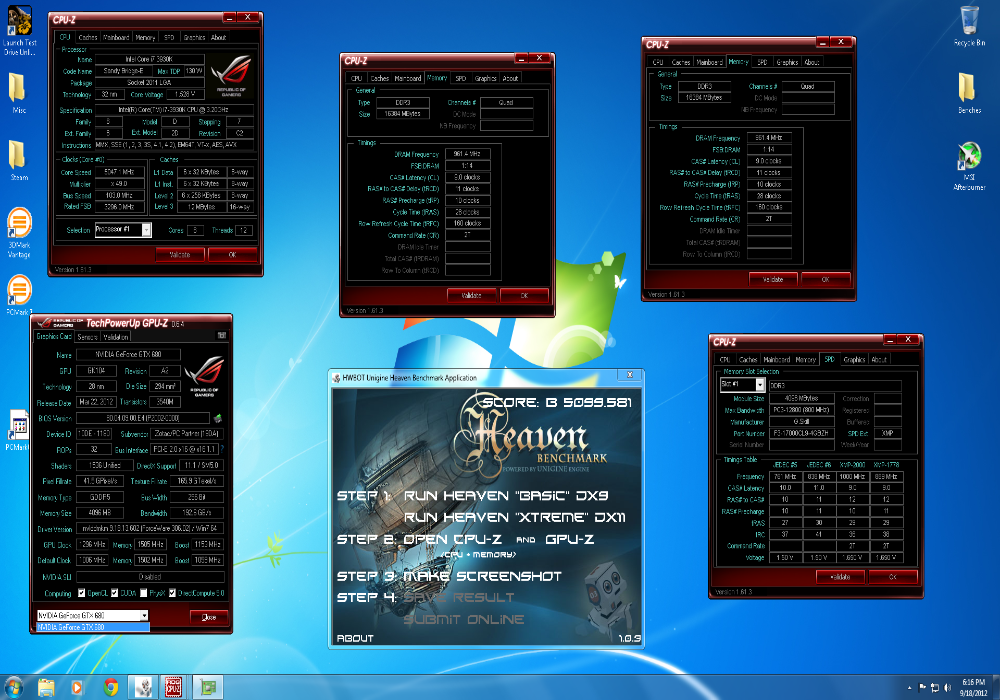Select the highlighted NVIDIA GeForce GTX 680 list entry
The image size is (1000, 700).
tap(93, 627)
